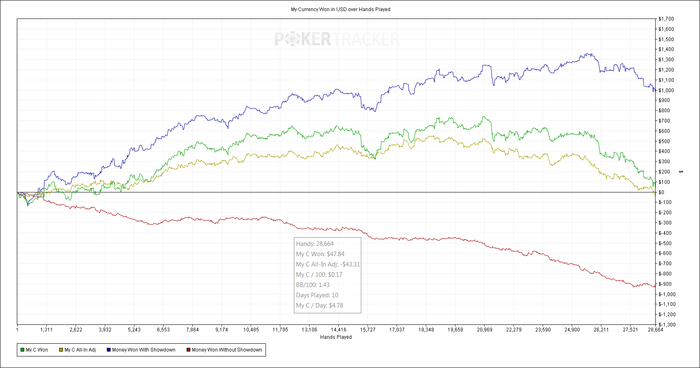The height and width of the screenshot is (368, 700).
Task: Click the 5,243 hands axis label
Action: click(134, 330)
